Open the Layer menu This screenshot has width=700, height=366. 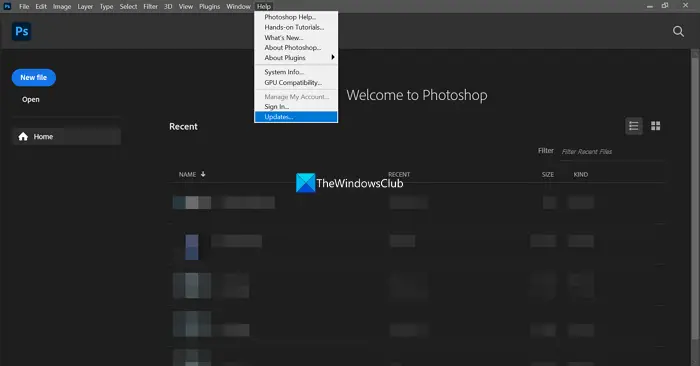(x=85, y=6)
